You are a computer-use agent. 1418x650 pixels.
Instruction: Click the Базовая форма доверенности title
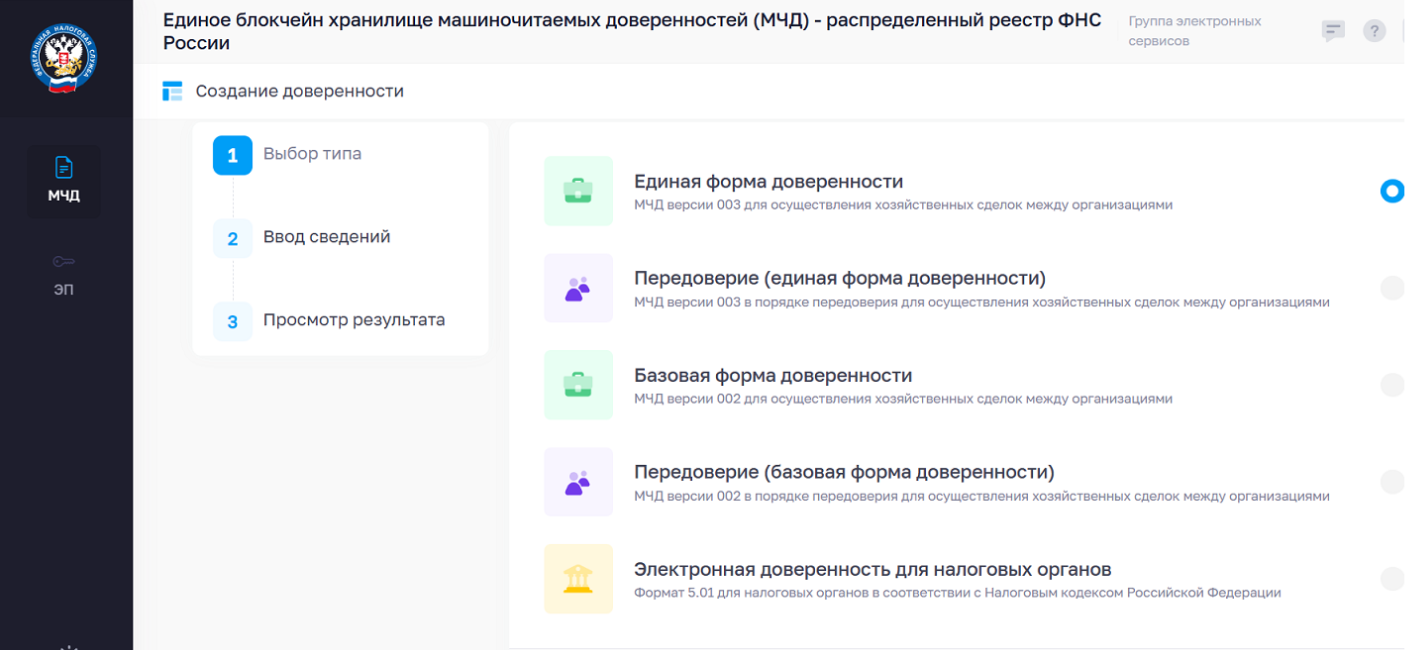(x=773, y=376)
